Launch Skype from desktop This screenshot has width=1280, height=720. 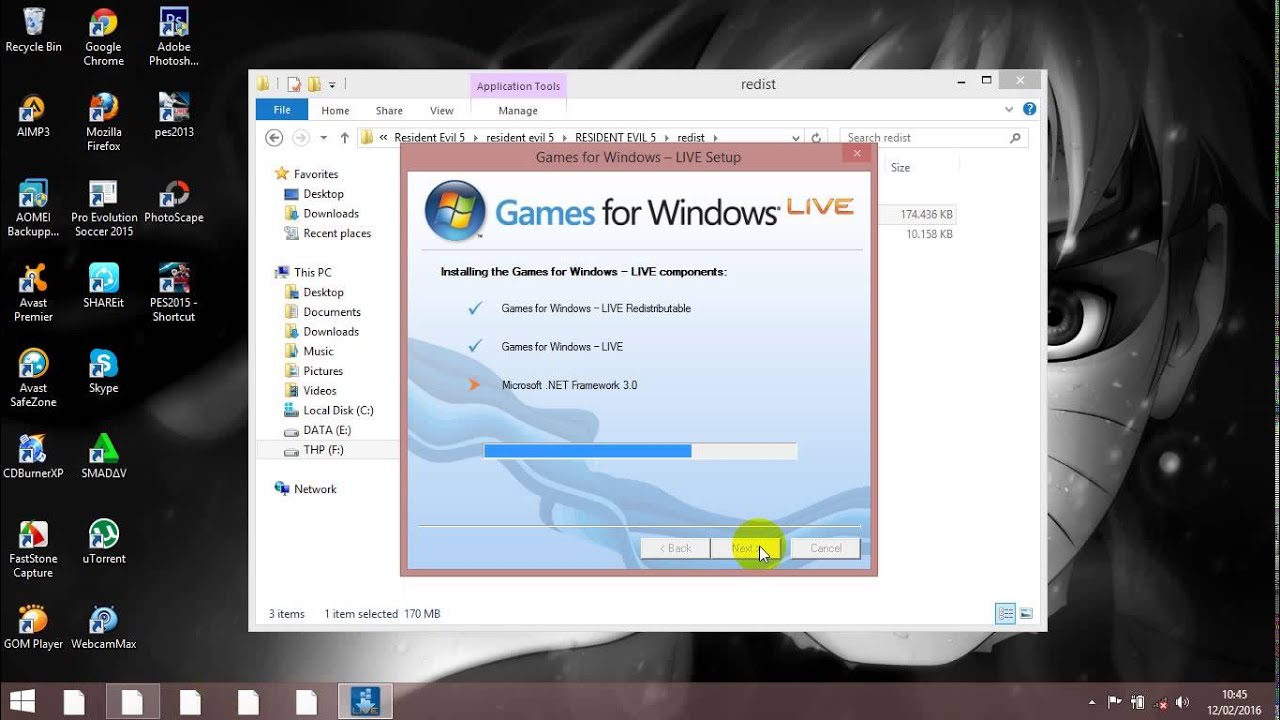[x=103, y=371]
